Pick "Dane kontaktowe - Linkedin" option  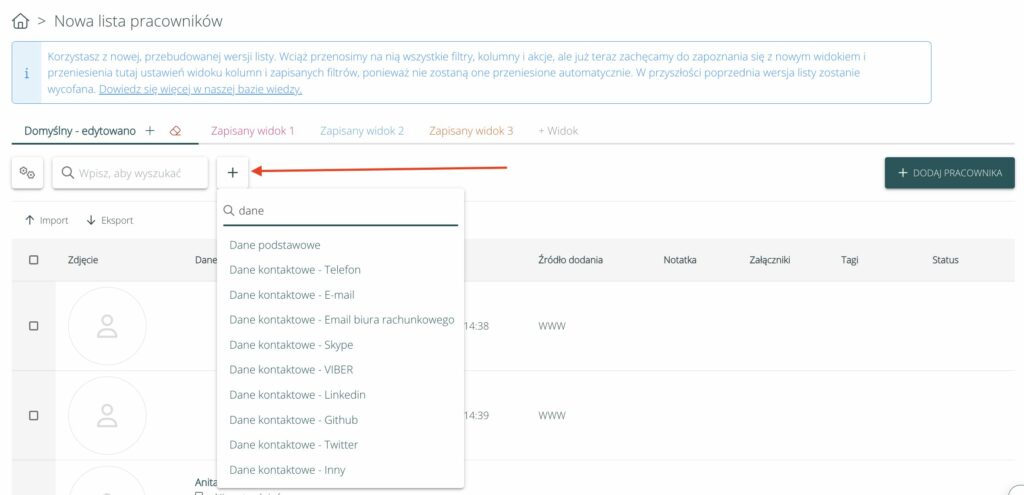297,395
